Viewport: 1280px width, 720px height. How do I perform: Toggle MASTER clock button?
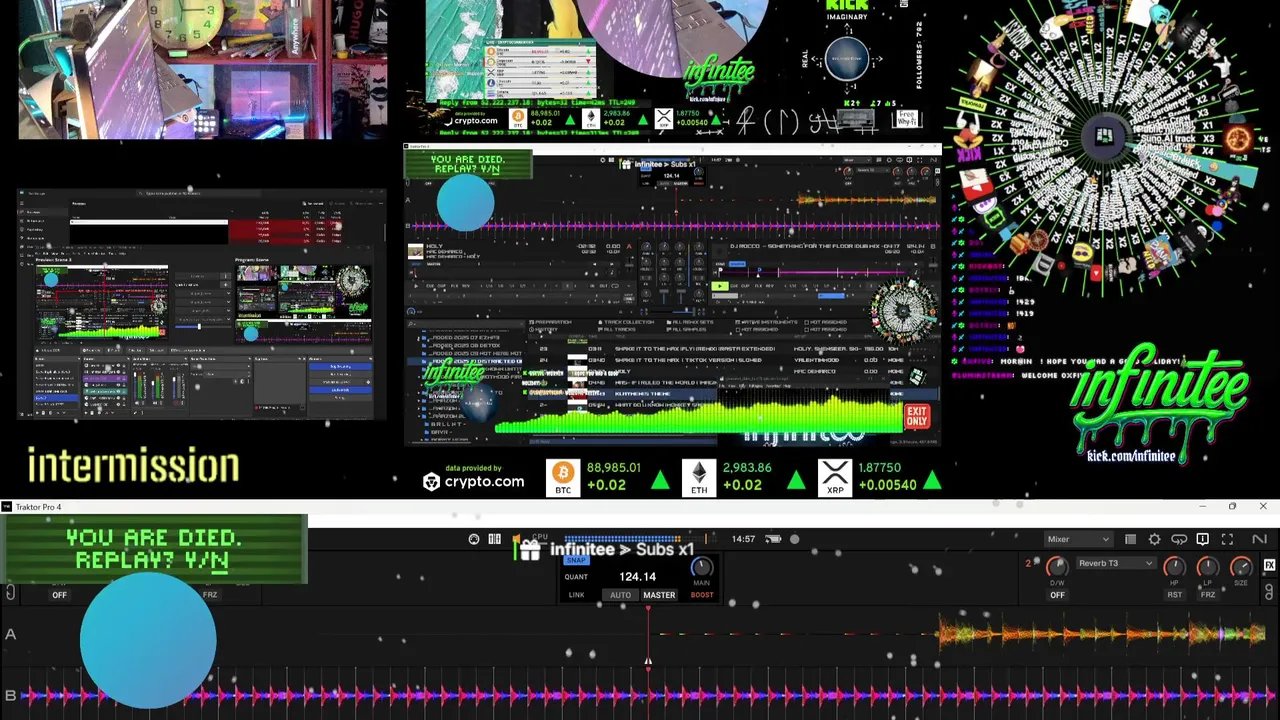tap(659, 595)
